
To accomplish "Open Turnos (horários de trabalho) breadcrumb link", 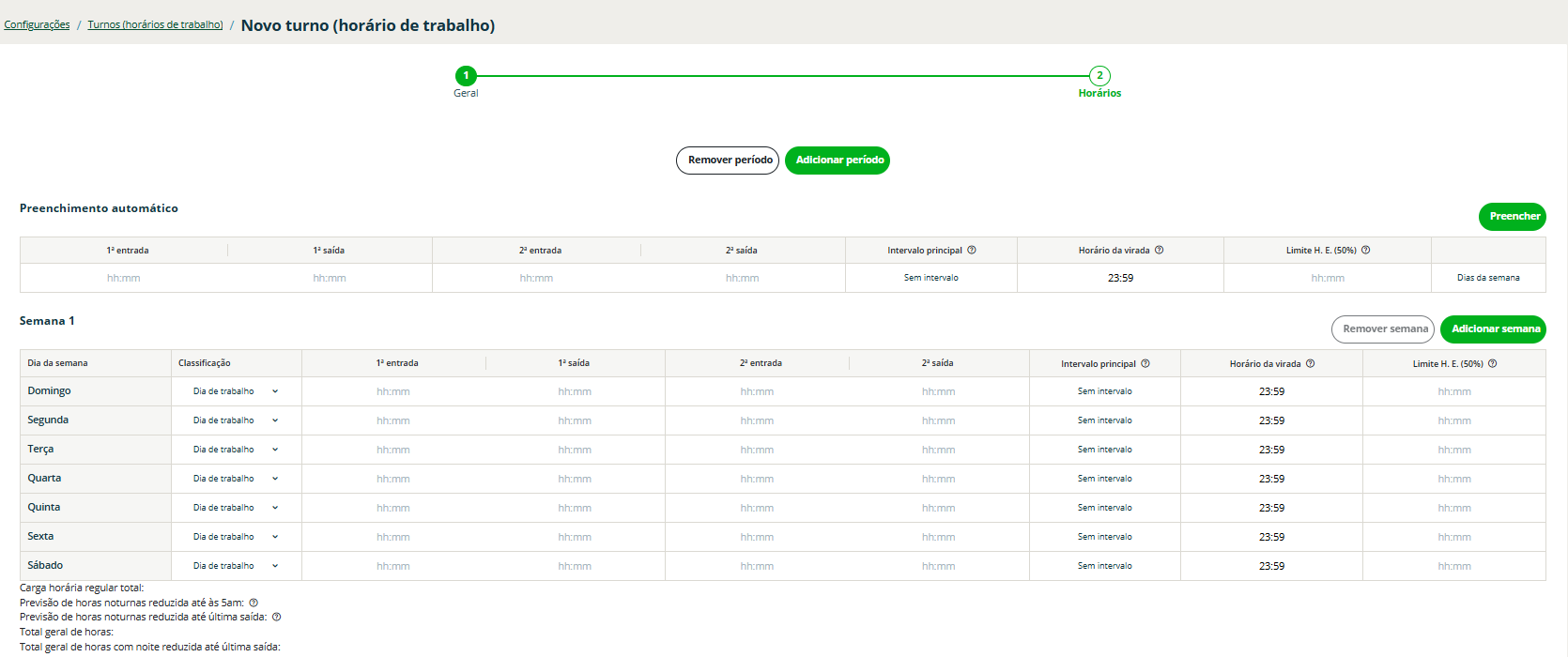I will (155, 25).
